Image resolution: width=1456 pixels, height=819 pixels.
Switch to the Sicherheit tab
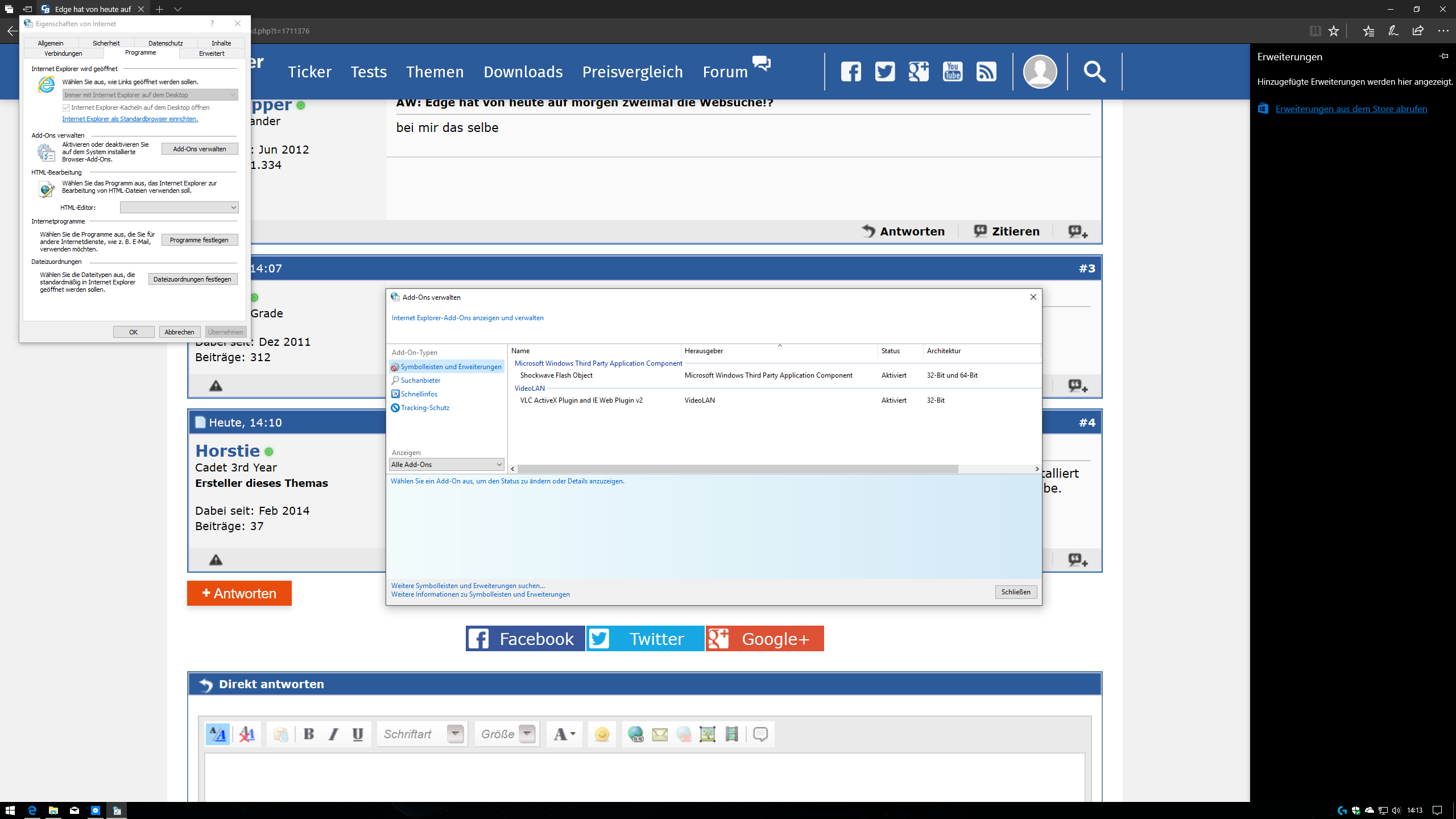(106, 43)
